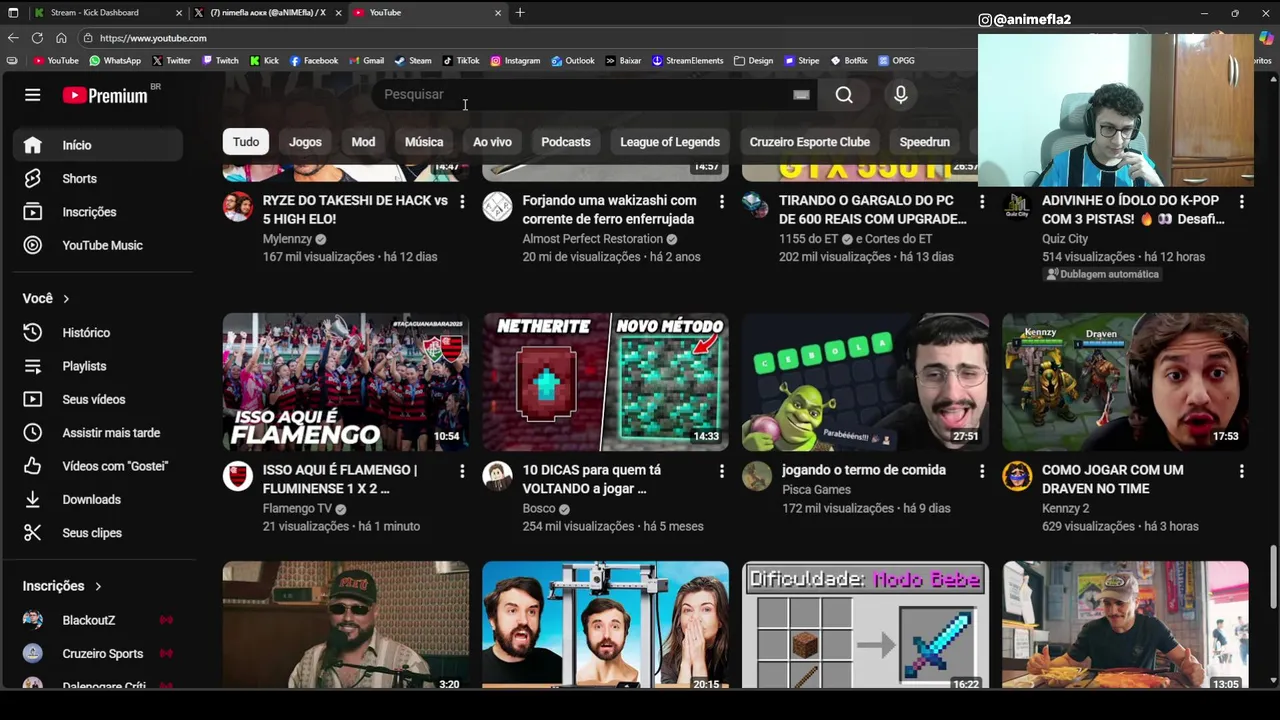Viewport: 1280px width, 720px height.
Task: Select the Podcasts filter chip
Action: coord(566,142)
